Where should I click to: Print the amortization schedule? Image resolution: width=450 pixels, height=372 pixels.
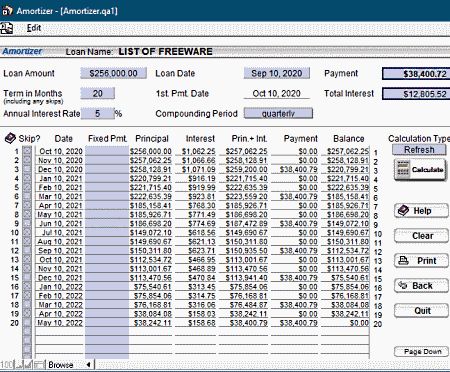tap(421, 260)
